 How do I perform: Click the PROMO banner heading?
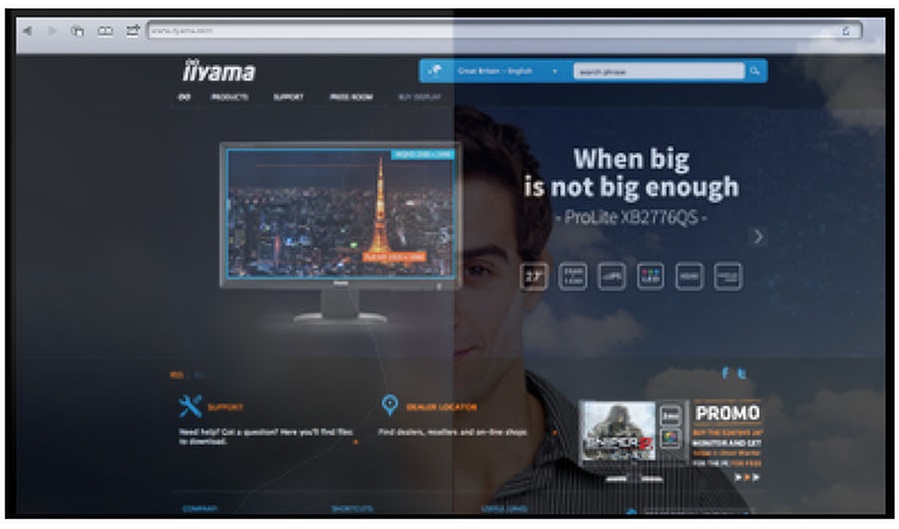coord(728,413)
